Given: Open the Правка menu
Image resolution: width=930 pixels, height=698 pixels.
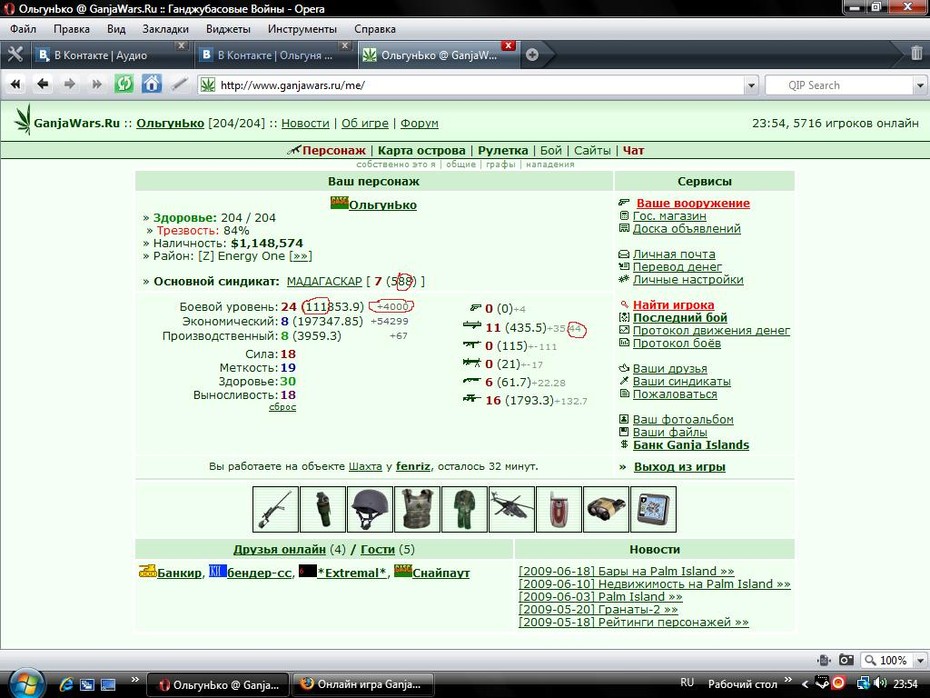Looking at the screenshot, I should point(71,28).
